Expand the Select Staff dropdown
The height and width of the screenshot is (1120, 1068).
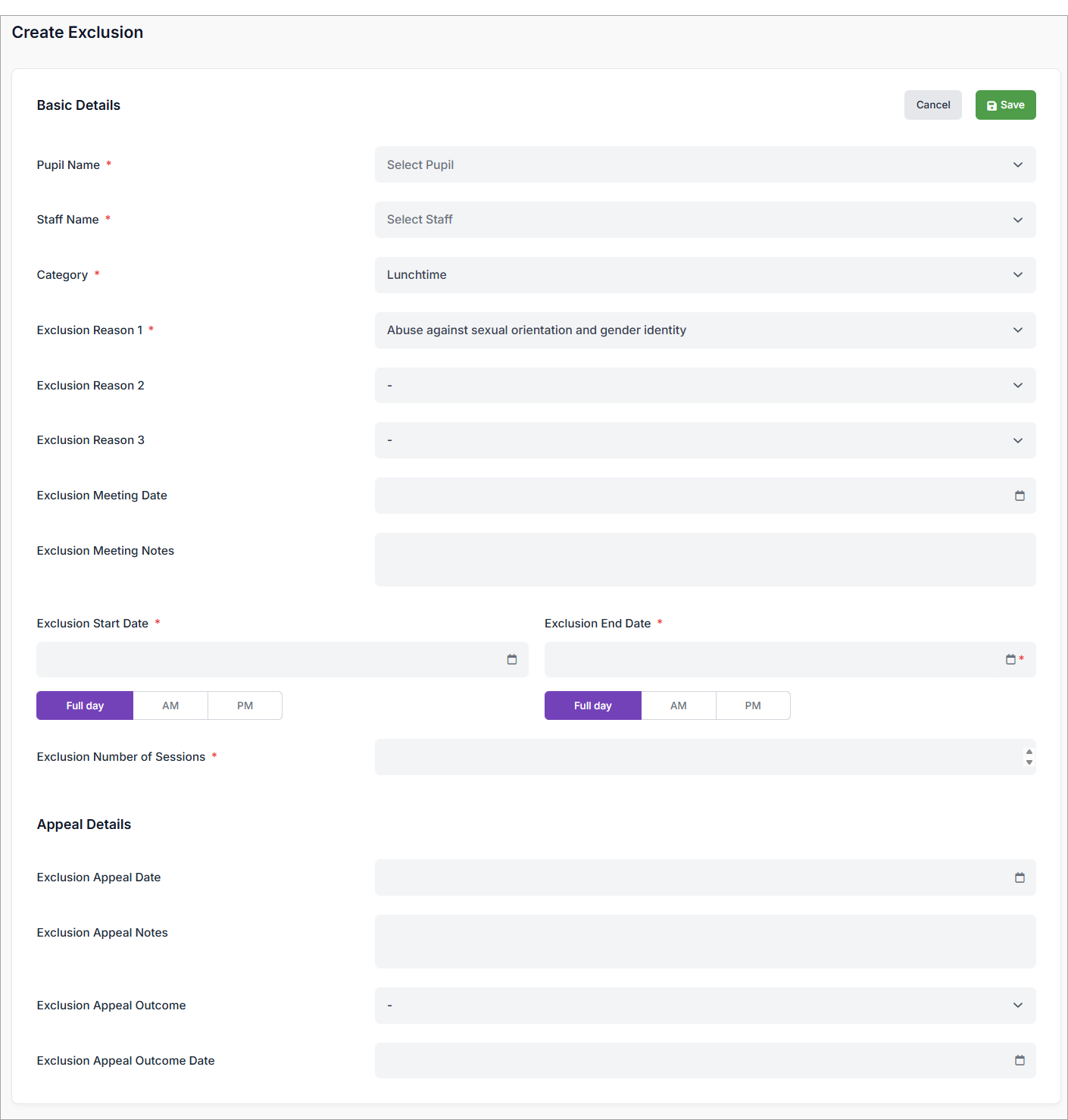[704, 220]
